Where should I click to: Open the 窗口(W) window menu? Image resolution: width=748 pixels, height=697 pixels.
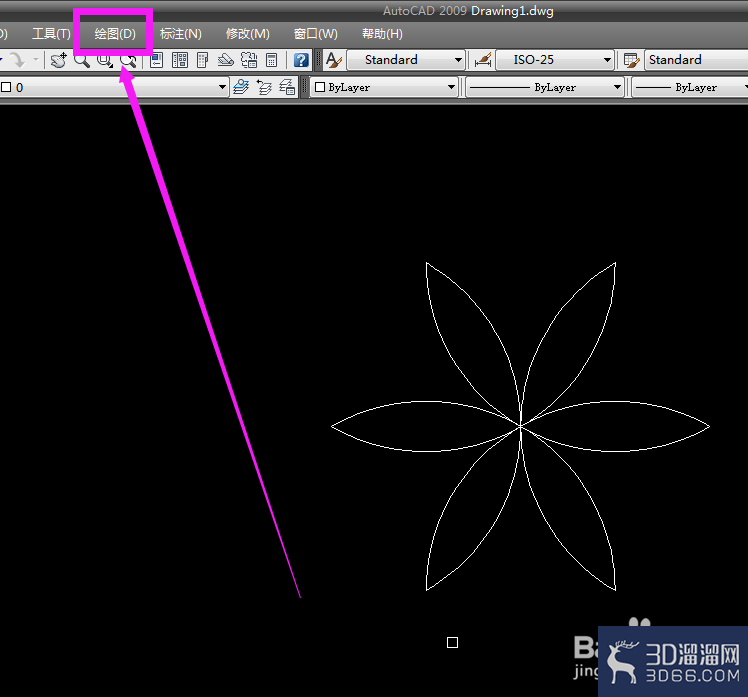315,34
